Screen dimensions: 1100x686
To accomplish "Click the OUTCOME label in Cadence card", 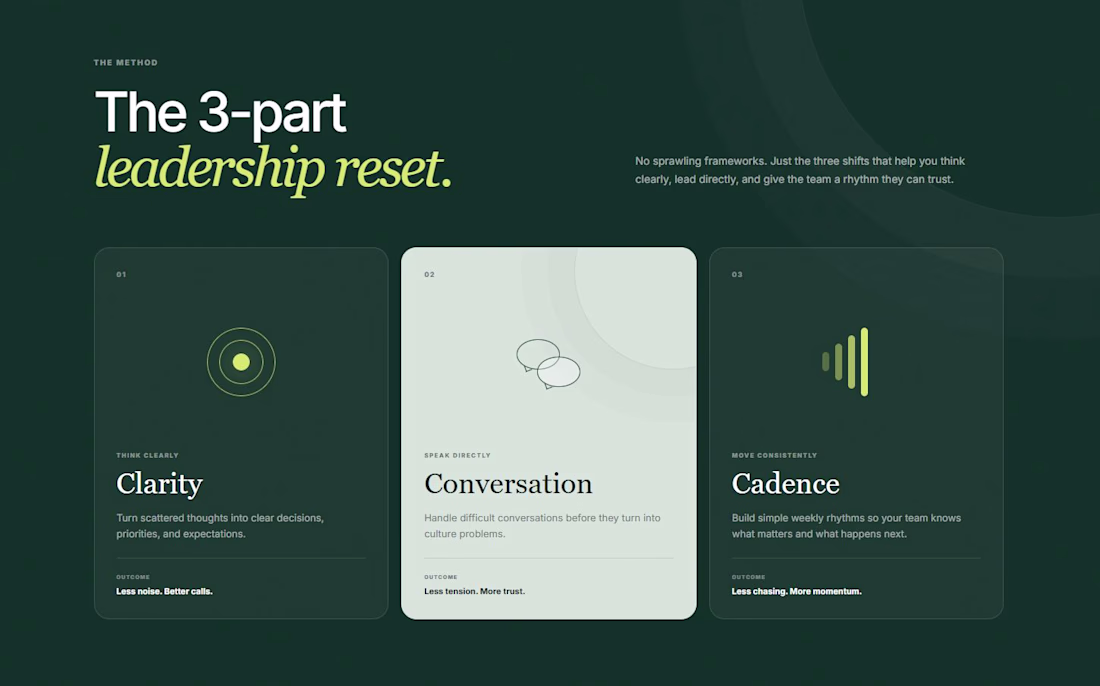I will click(x=748, y=577).
